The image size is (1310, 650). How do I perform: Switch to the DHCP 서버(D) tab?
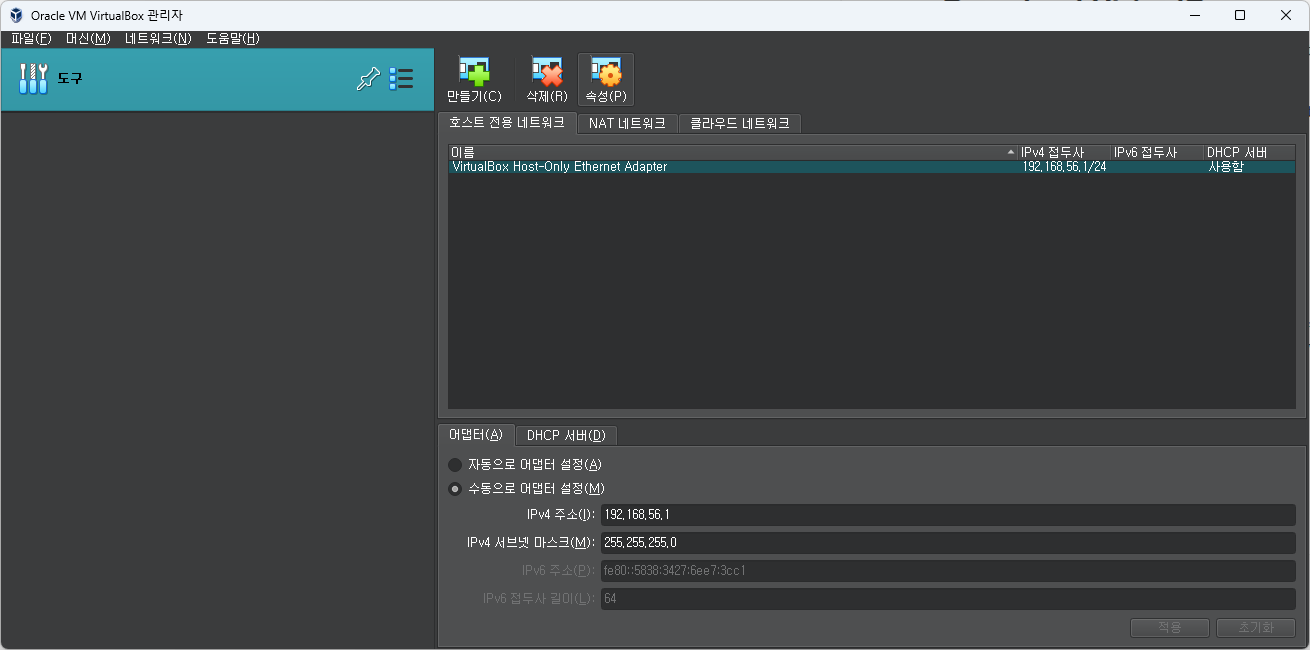(x=565, y=435)
